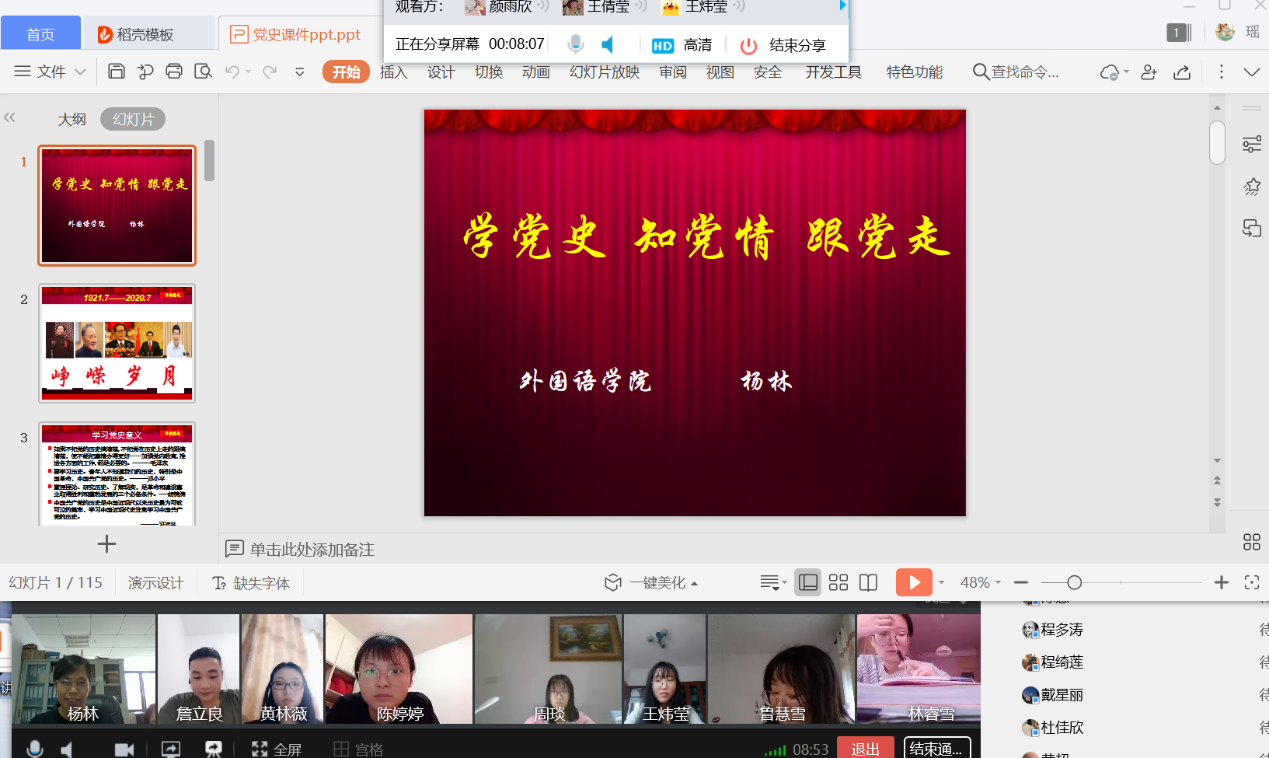Viewport: 1269px width, 758px height.
Task: Toggle the speaker in screen-share bar
Action: (x=607, y=45)
